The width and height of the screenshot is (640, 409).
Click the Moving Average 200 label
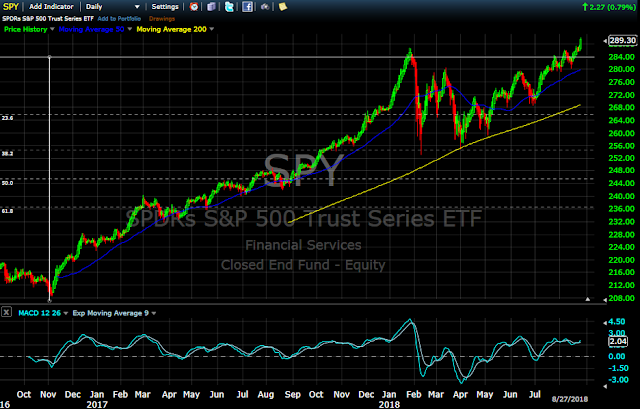coord(171,29)
